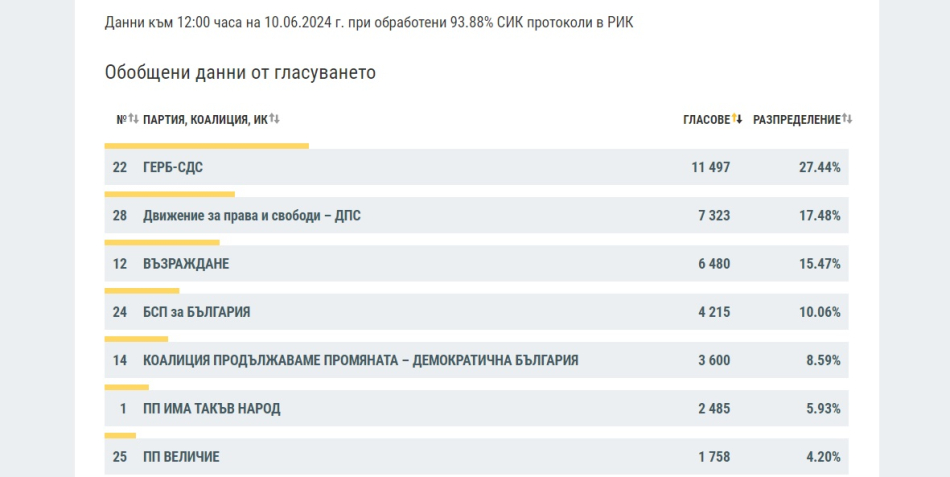Click the ВЪЗРАЖДАНЕ party name
The width and height of the screenshot is (950, 477).
click(x=186, y=264)
